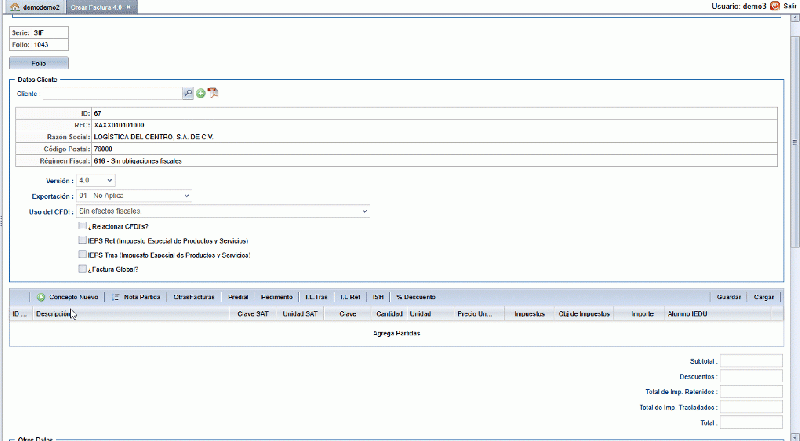Click the Cliente search input field

[x=113, y=93]
